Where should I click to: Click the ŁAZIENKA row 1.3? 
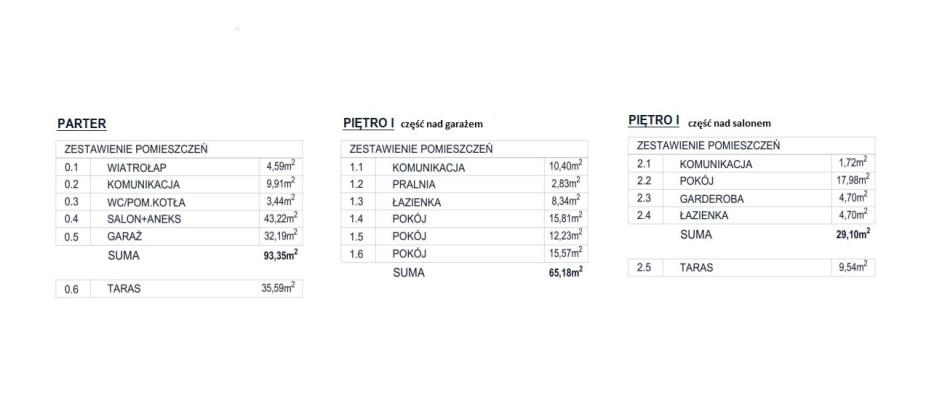click(x=464, y=202)
